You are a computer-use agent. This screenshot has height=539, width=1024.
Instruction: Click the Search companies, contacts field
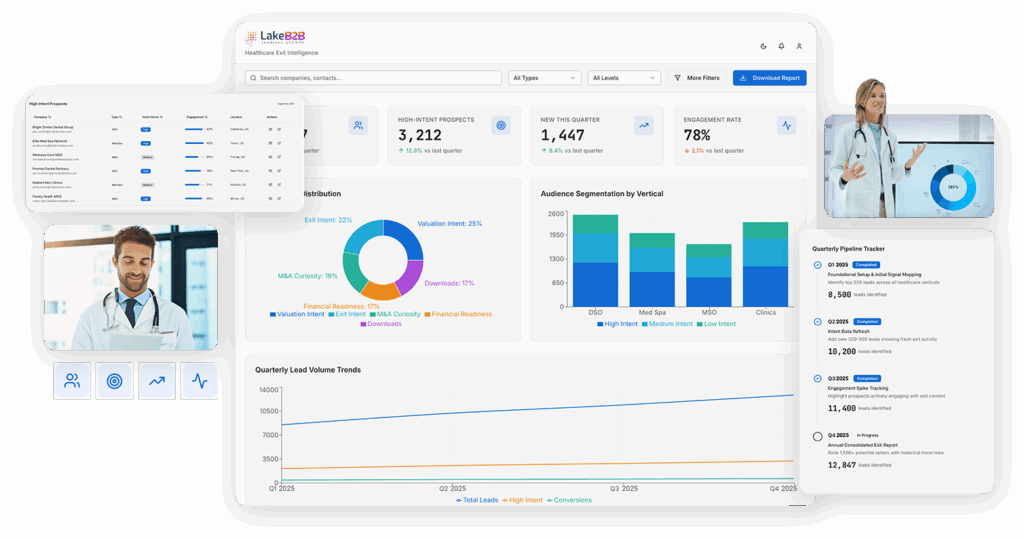pyautogui.click(x=374, y=78)
